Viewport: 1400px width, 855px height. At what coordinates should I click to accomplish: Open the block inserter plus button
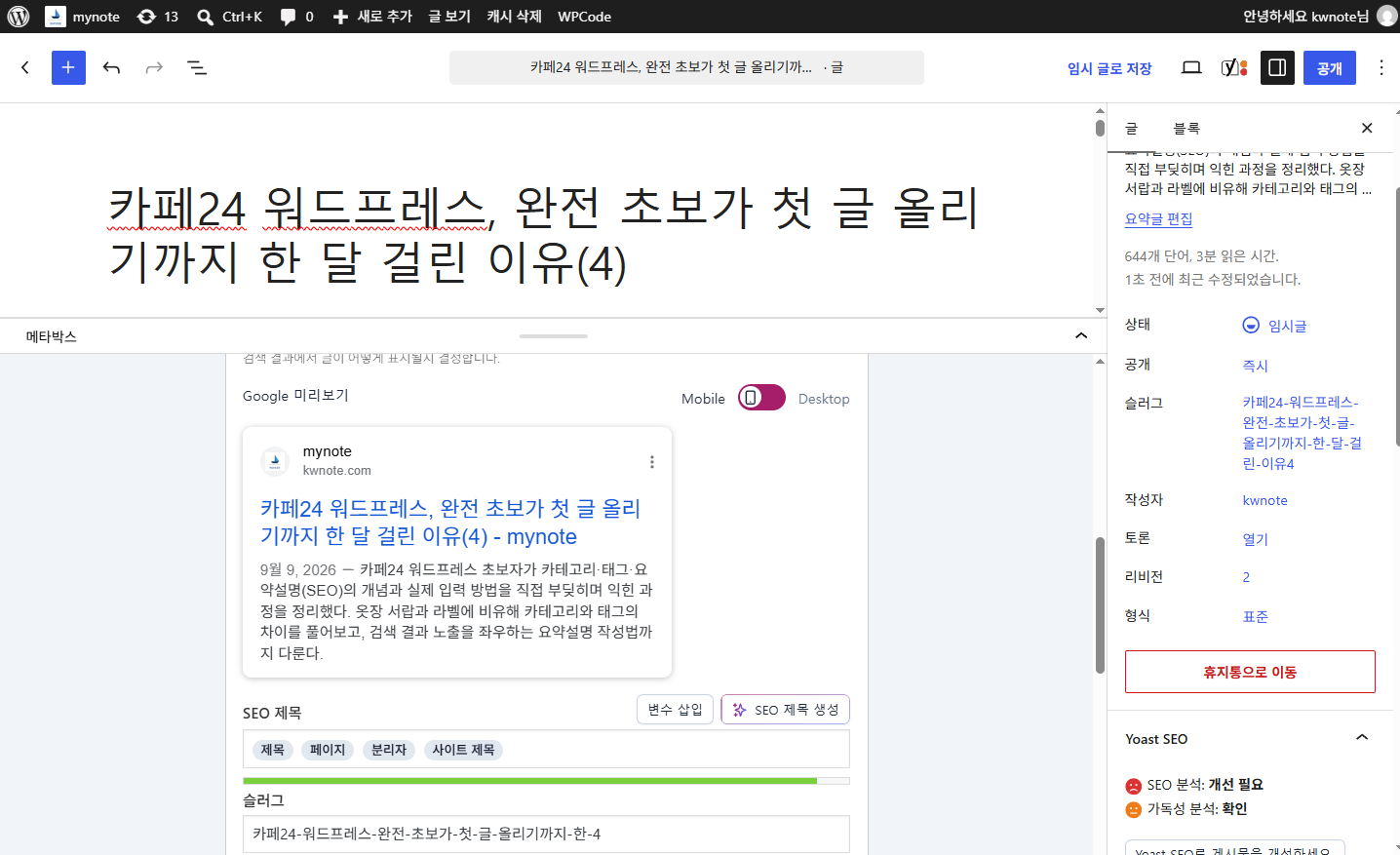click(x=68, y=67)
